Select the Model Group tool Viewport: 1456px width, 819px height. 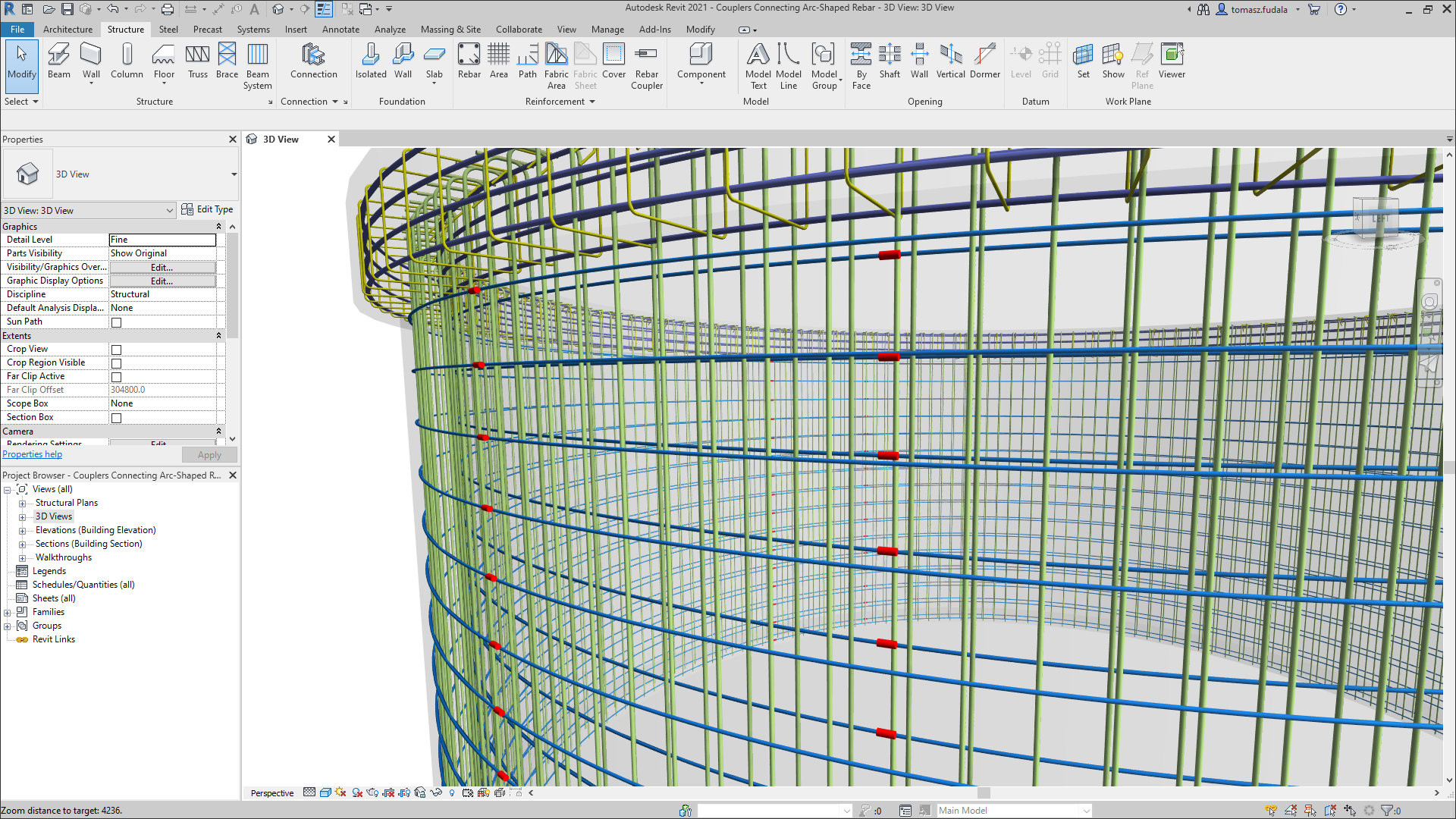(824, 66)
